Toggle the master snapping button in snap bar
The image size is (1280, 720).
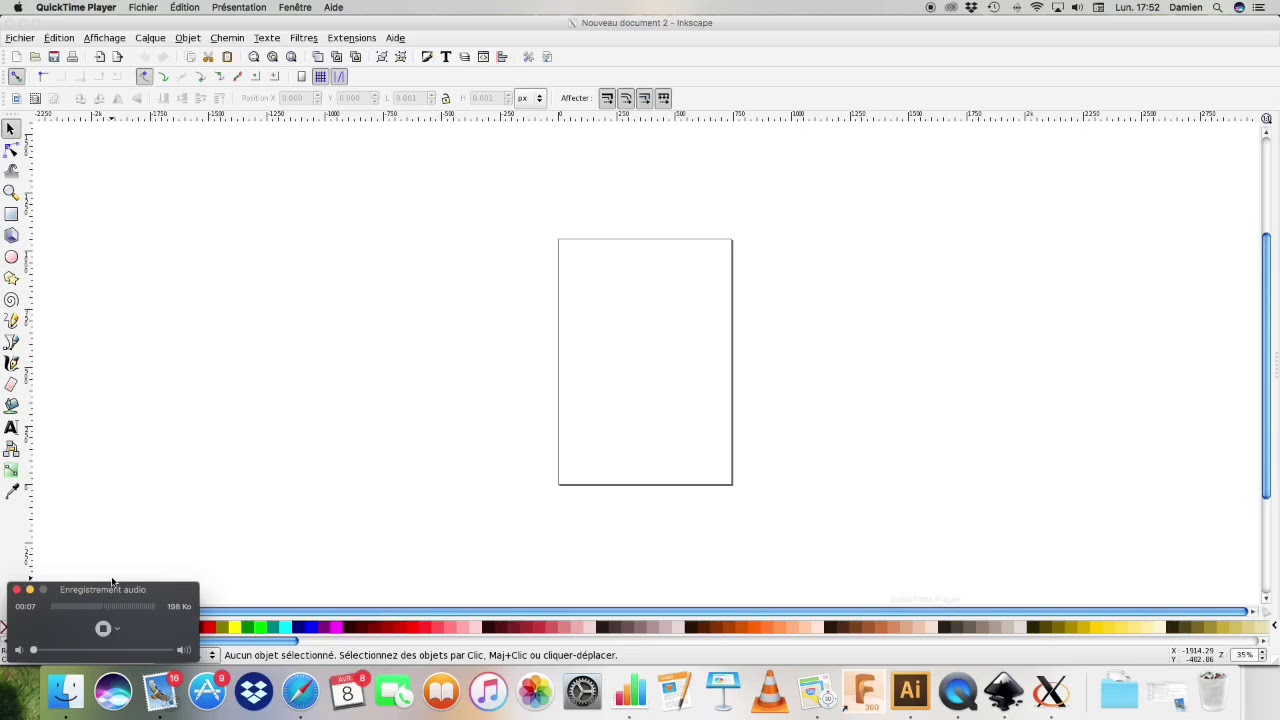[16, 77]
